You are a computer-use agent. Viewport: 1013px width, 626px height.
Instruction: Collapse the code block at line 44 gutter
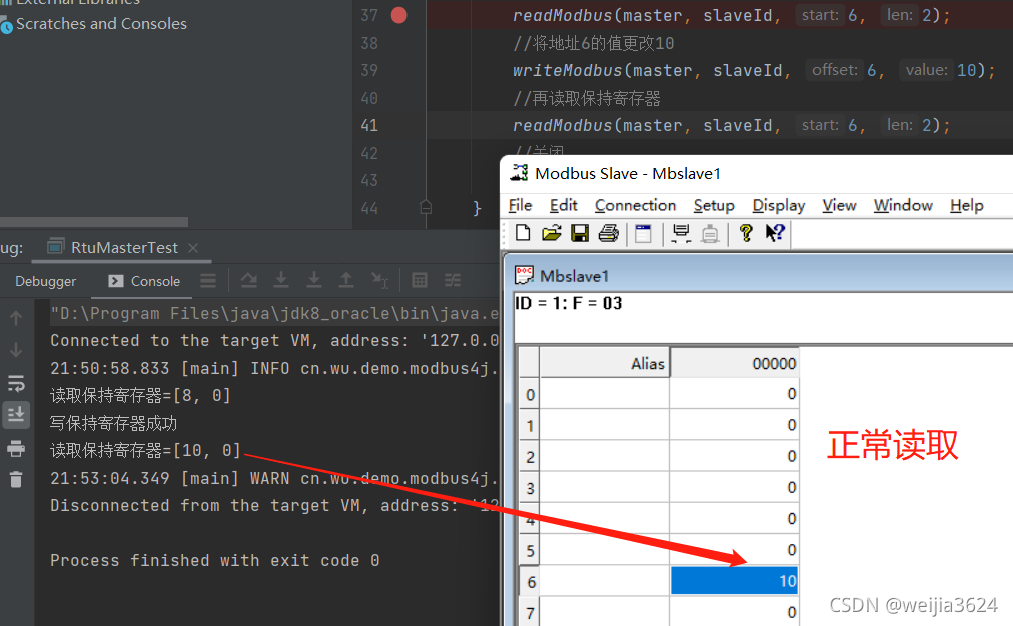426,207
